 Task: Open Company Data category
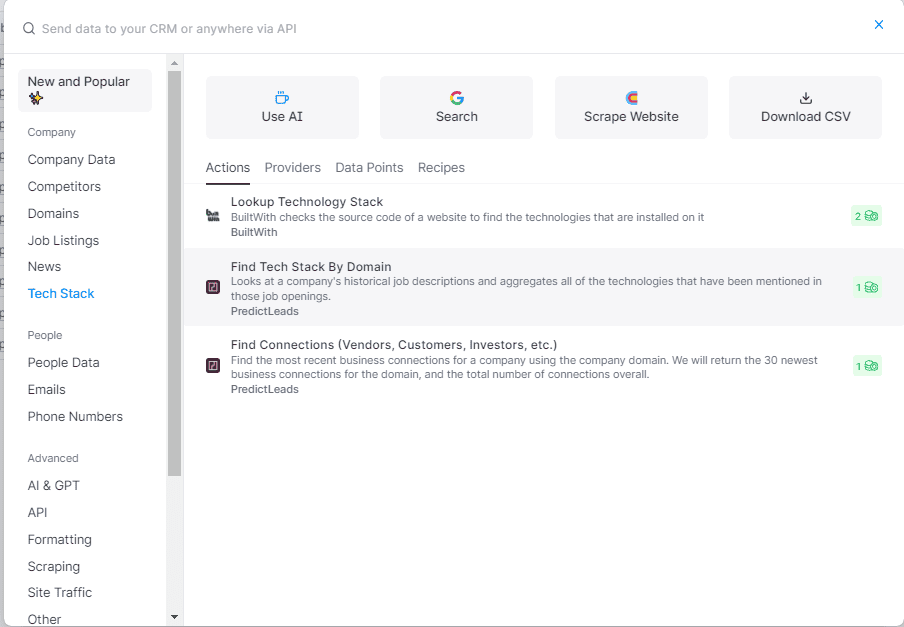(71, 160)
